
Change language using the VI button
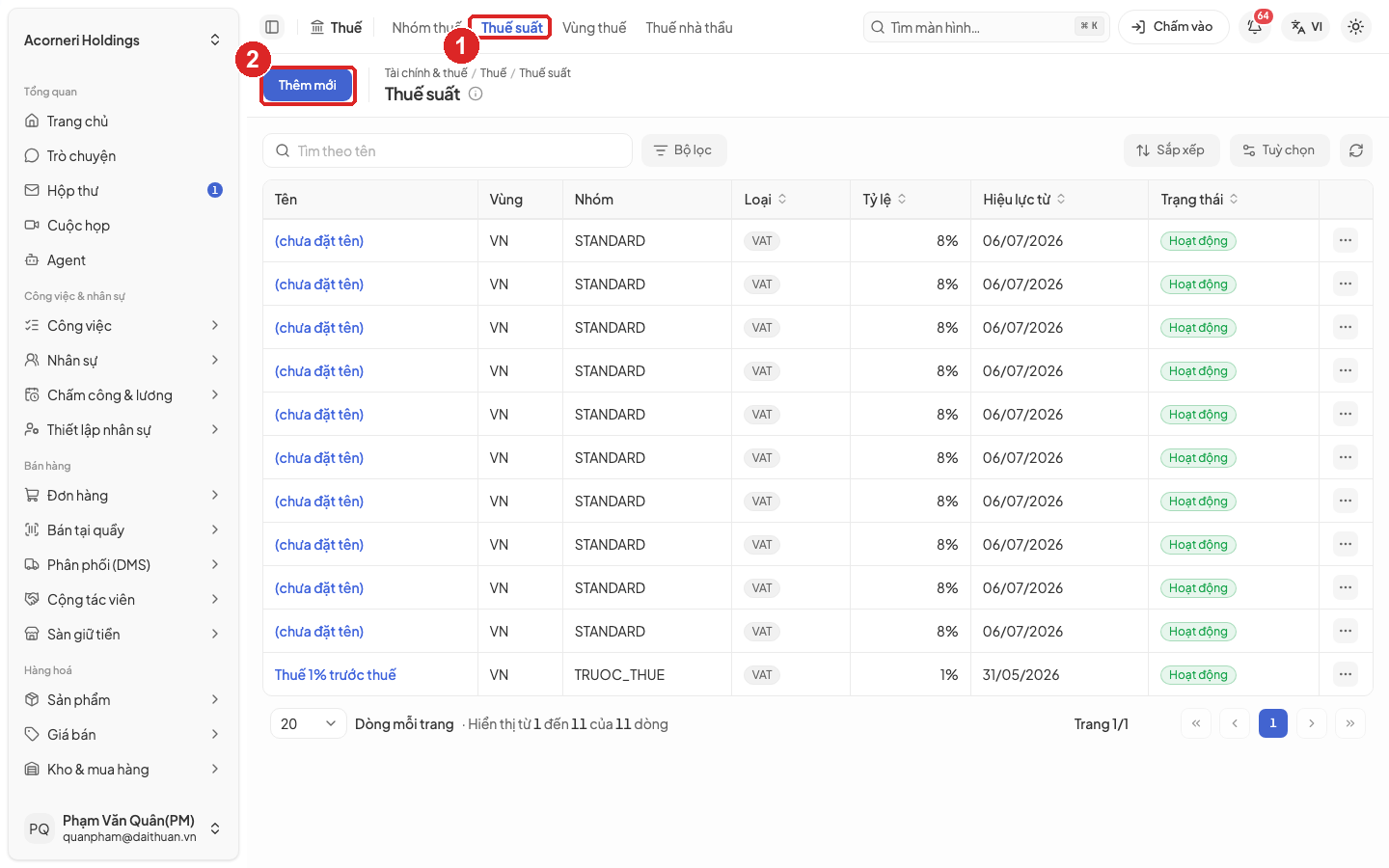(x=1306, y=27)
